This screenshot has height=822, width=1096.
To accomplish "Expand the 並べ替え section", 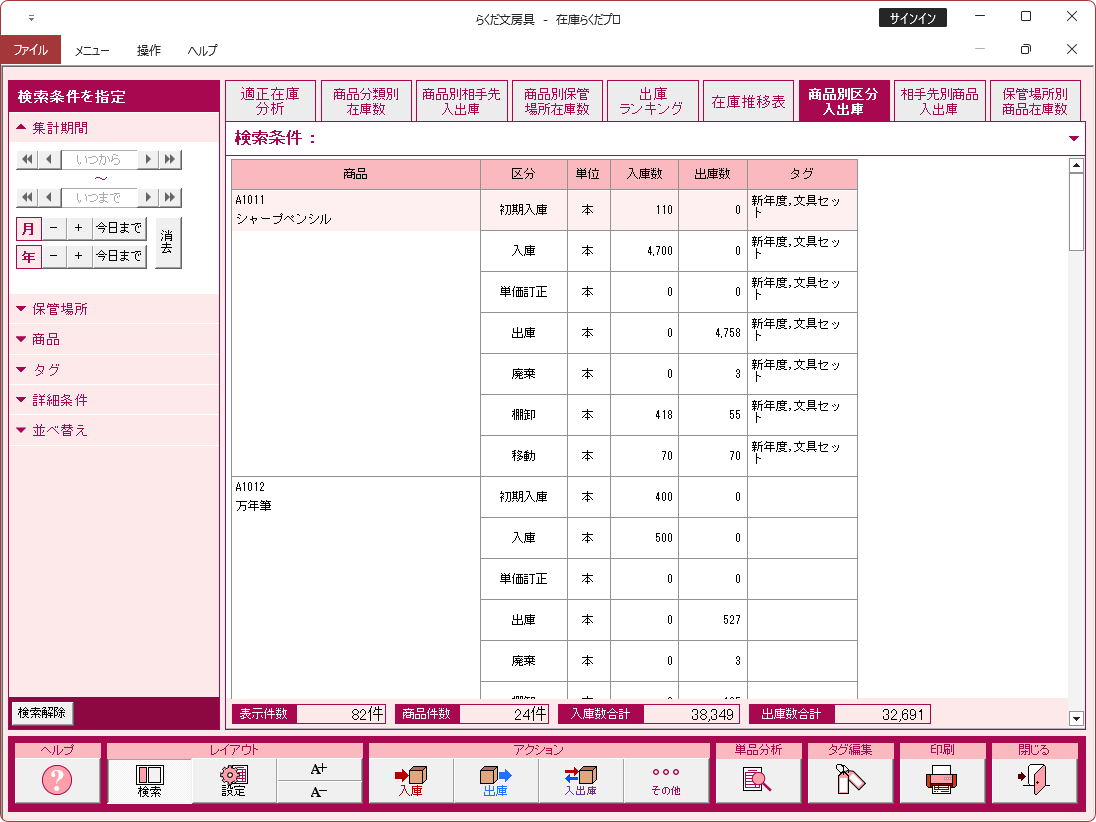I will 115,431.
